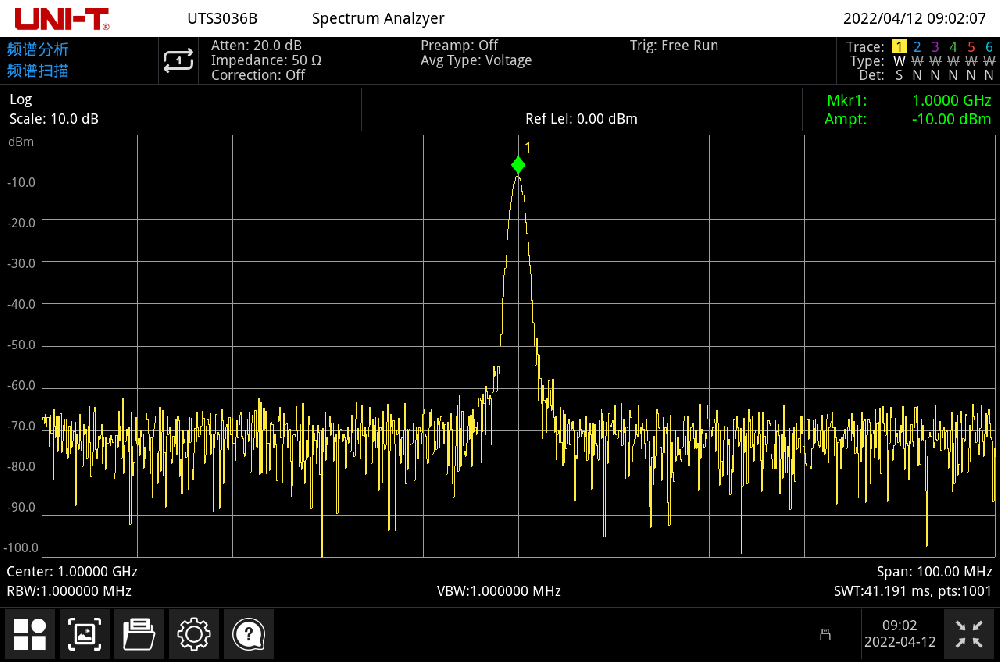
Task: Select trace 4 green indicator
Action: pos(953,47)
